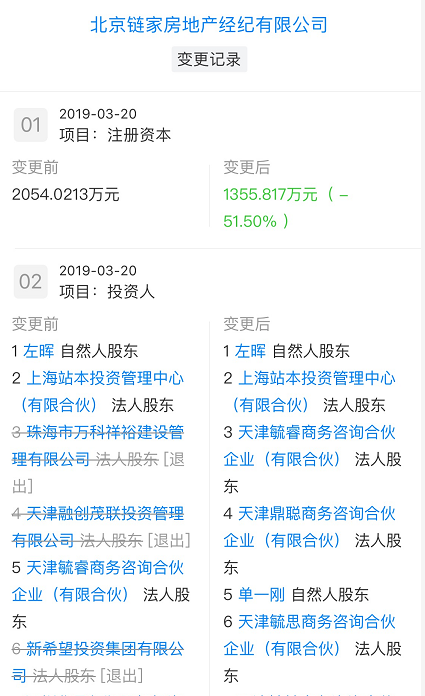The width and height of the screenshot is (425, 696).
Task: Click the 项目：投资人 record heading
Action: [107, 292]
